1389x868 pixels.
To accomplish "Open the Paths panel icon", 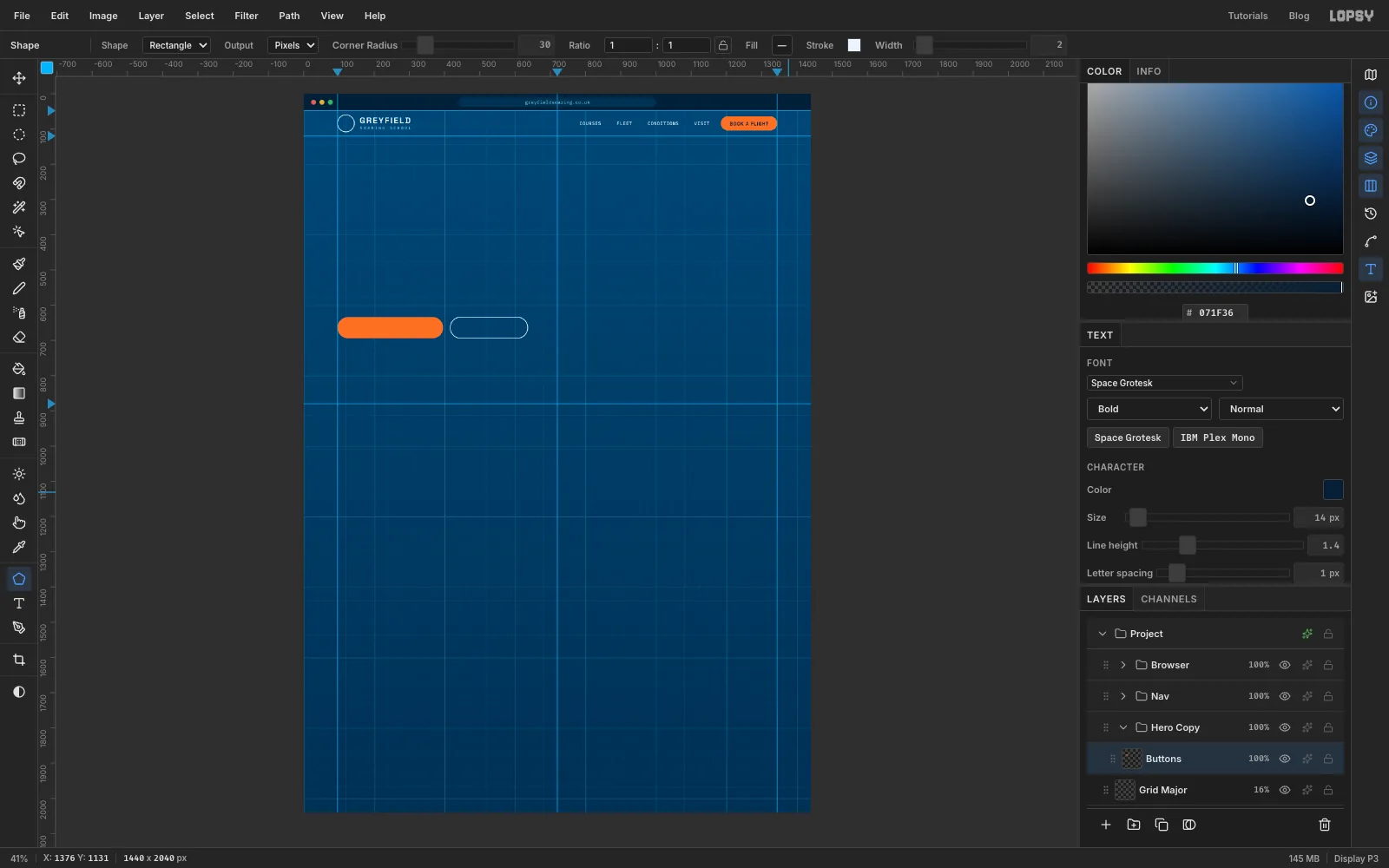I will point(1371,241).
